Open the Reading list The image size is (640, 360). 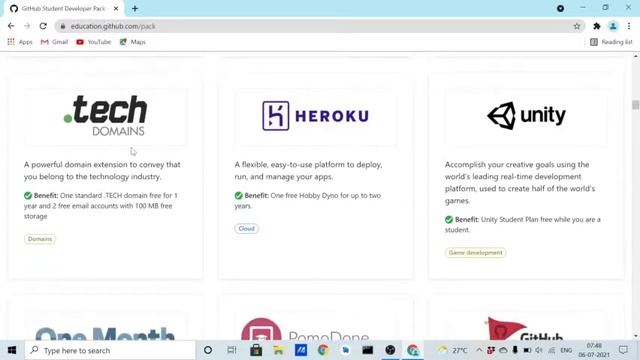coord(611,42)
